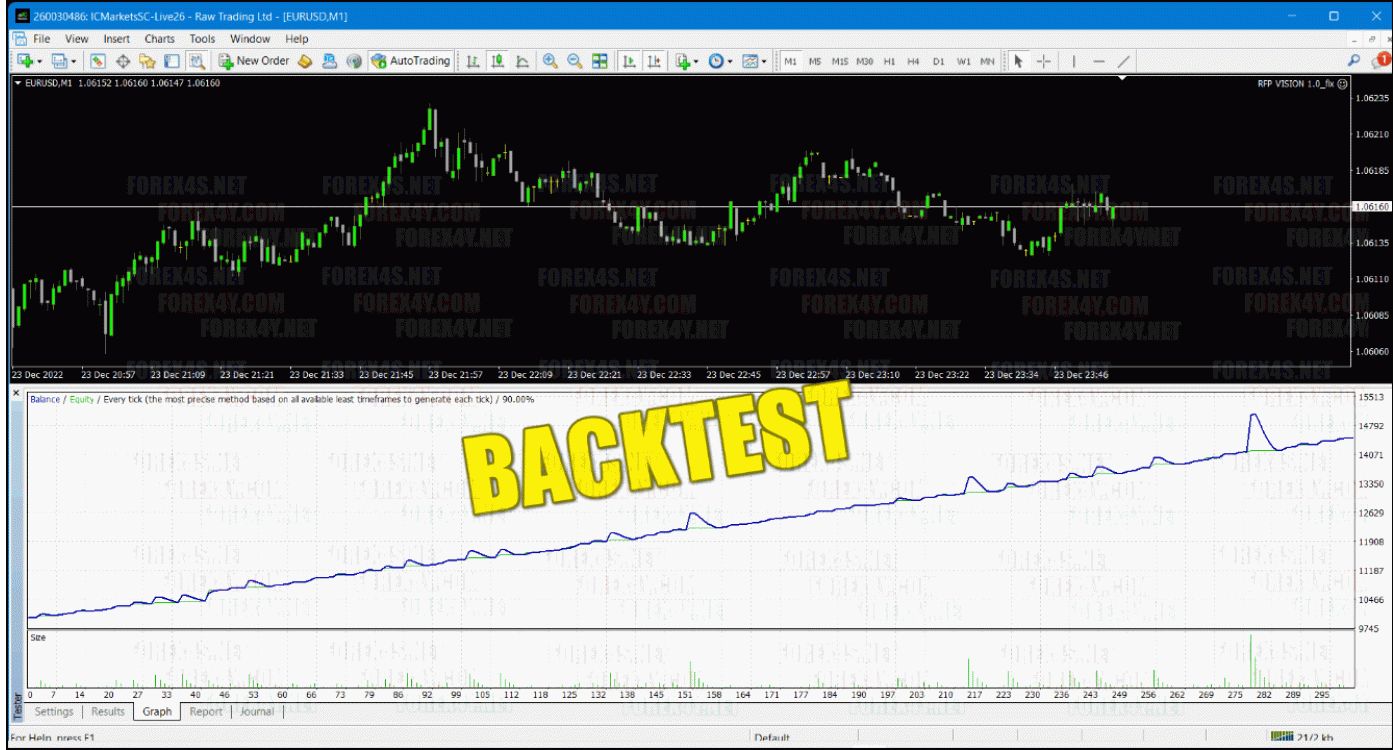This screenshot has height=750, width=1400.
Task: Zoom out on the EURUSD chart
Action: coord(574,61)
